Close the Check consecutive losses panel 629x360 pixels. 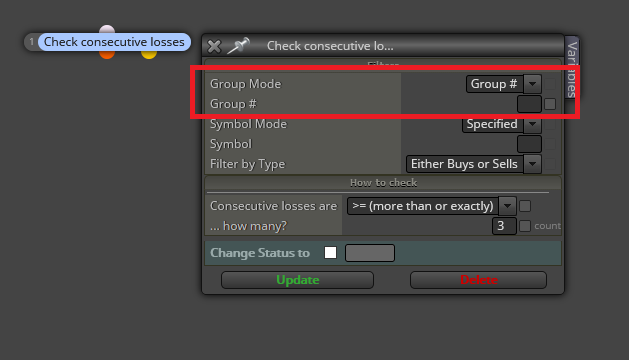214,46
